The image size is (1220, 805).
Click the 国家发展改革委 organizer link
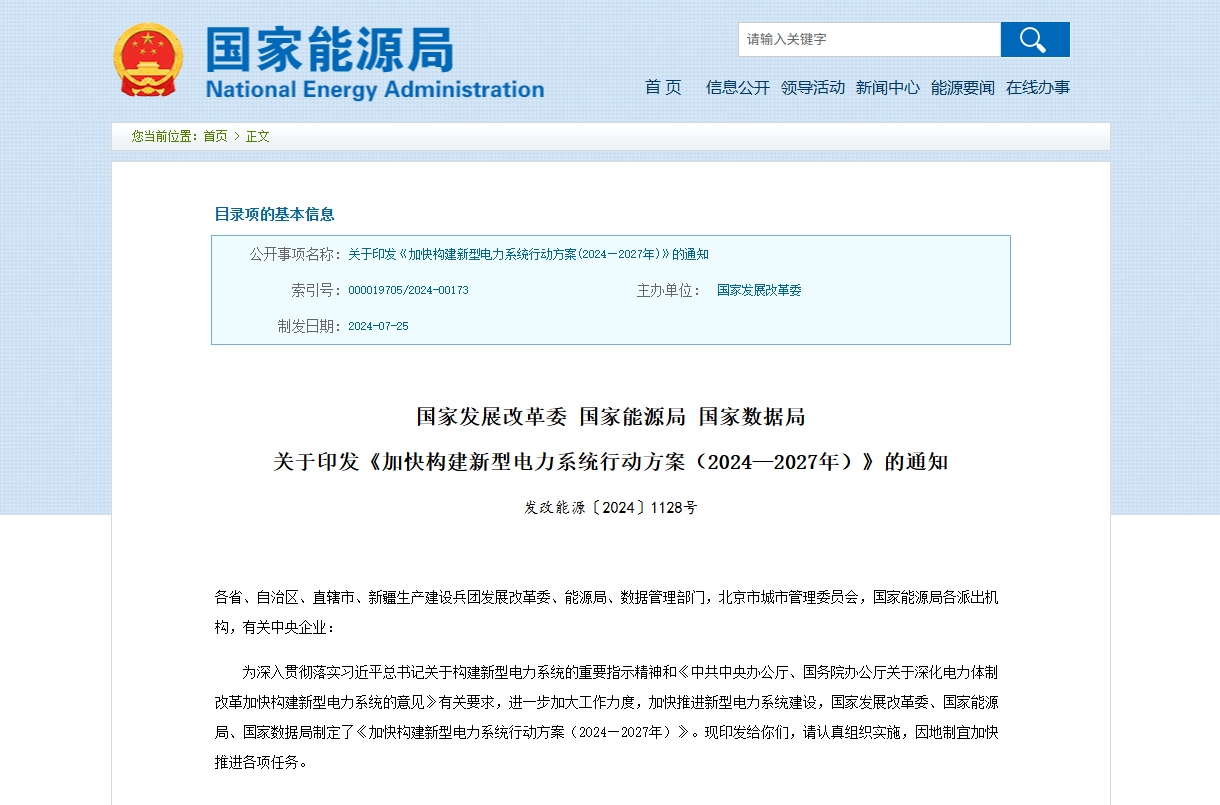760,291
